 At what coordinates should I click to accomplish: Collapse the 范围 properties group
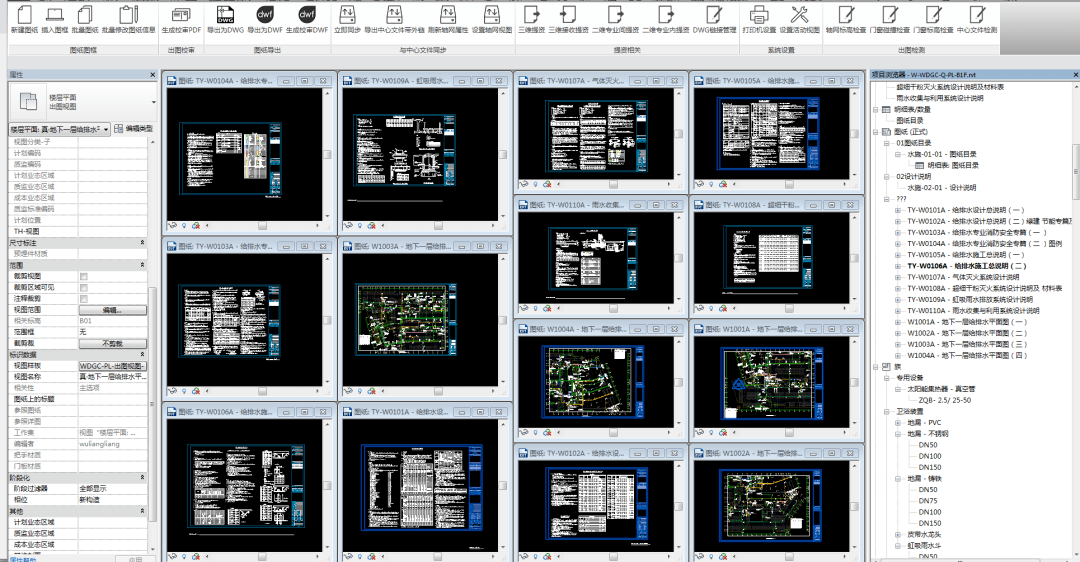pos(143,264)
